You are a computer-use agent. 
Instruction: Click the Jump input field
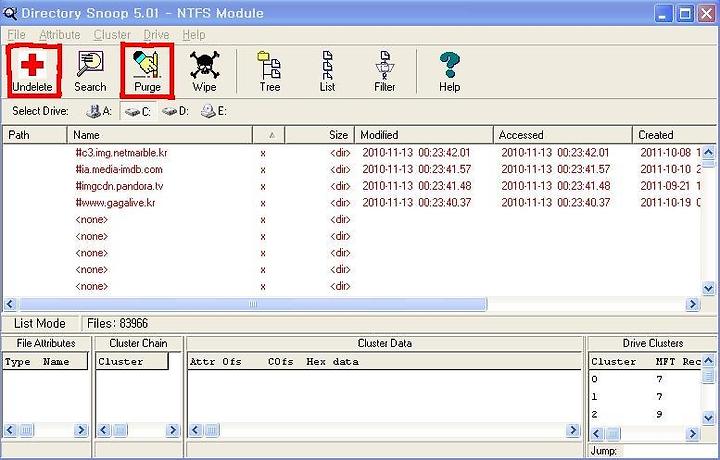(668, 451)
